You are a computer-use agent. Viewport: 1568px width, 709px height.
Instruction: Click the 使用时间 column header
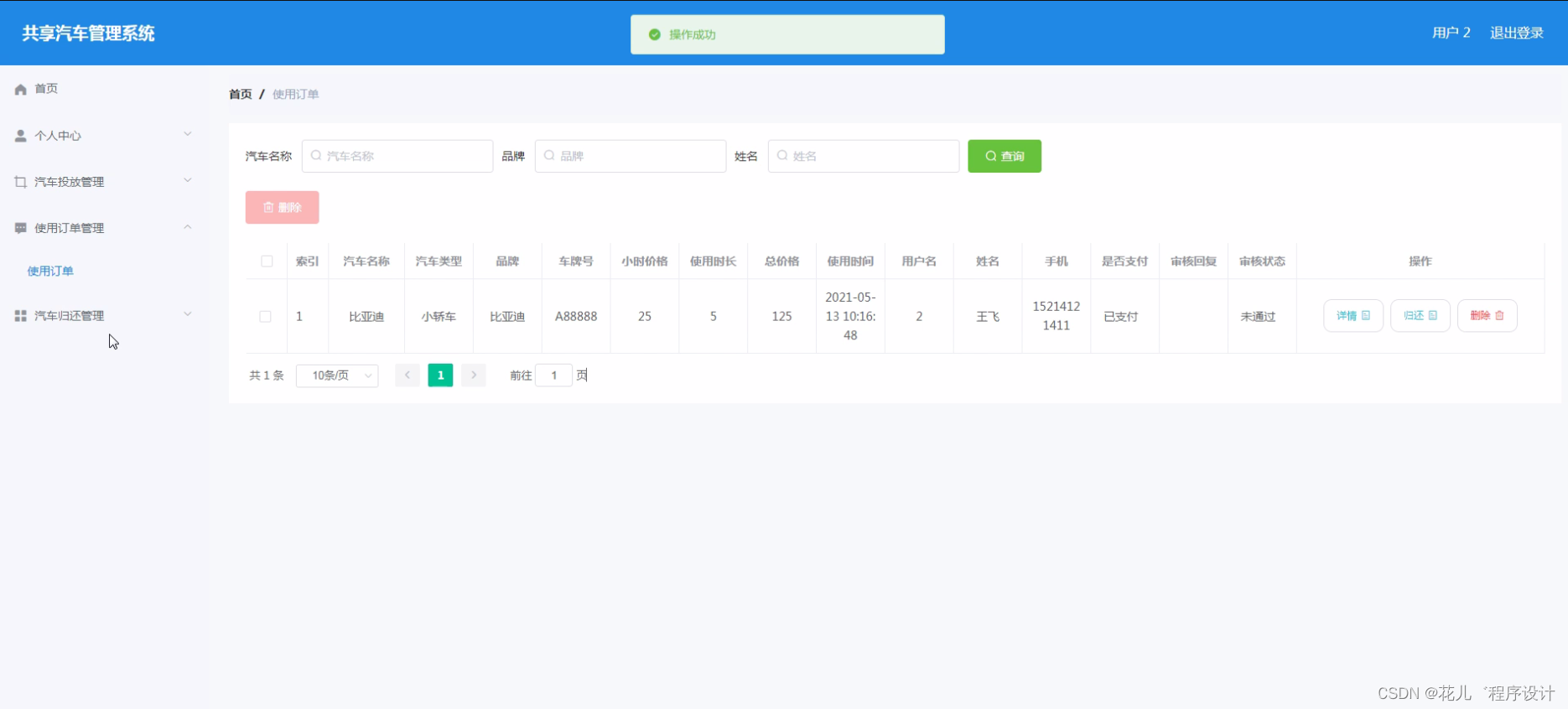[850, 261]
